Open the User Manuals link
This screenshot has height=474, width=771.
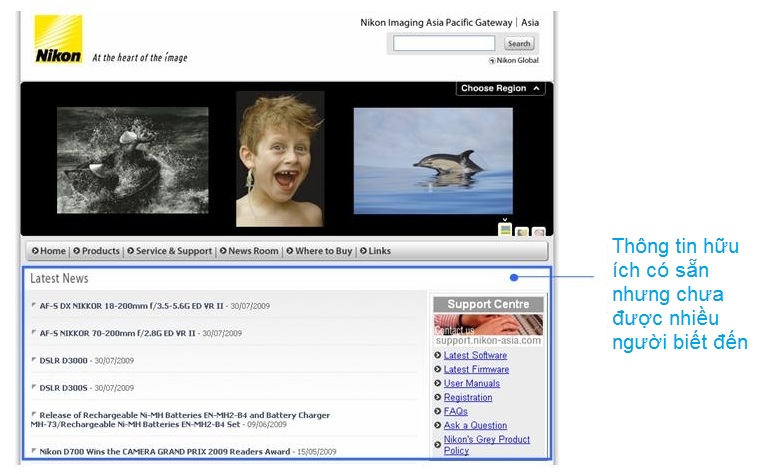472,383
